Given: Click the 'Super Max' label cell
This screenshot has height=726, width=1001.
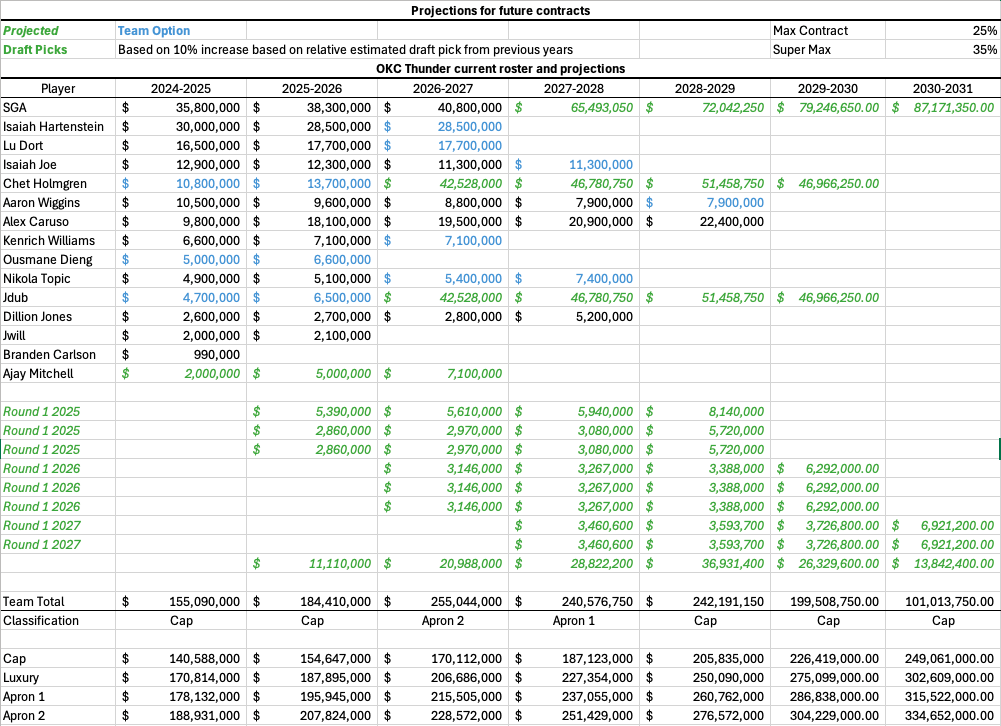Looking at the screenshot, I should coord(827,50).
